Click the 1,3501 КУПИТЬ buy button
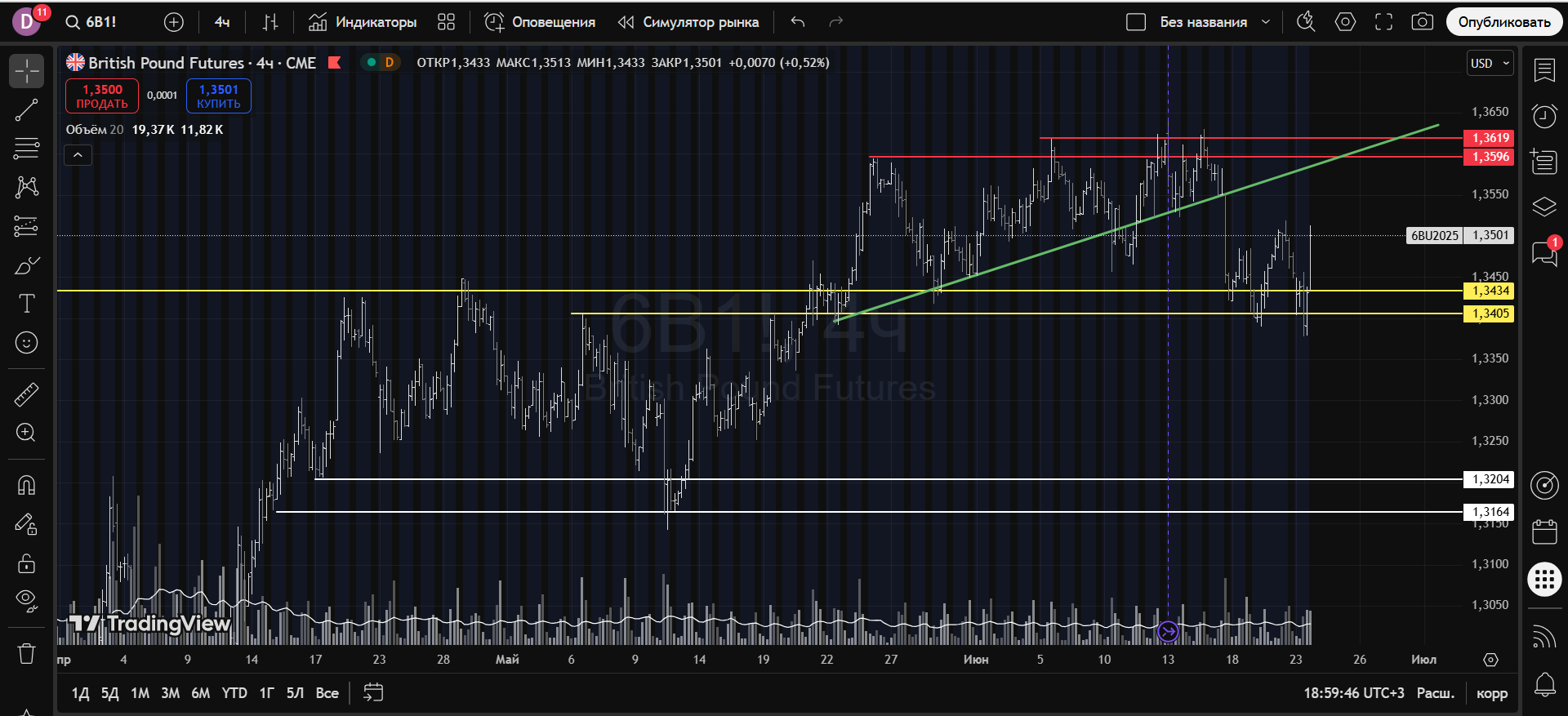This screenshot has height=716, width=1568. coord(219,96)
